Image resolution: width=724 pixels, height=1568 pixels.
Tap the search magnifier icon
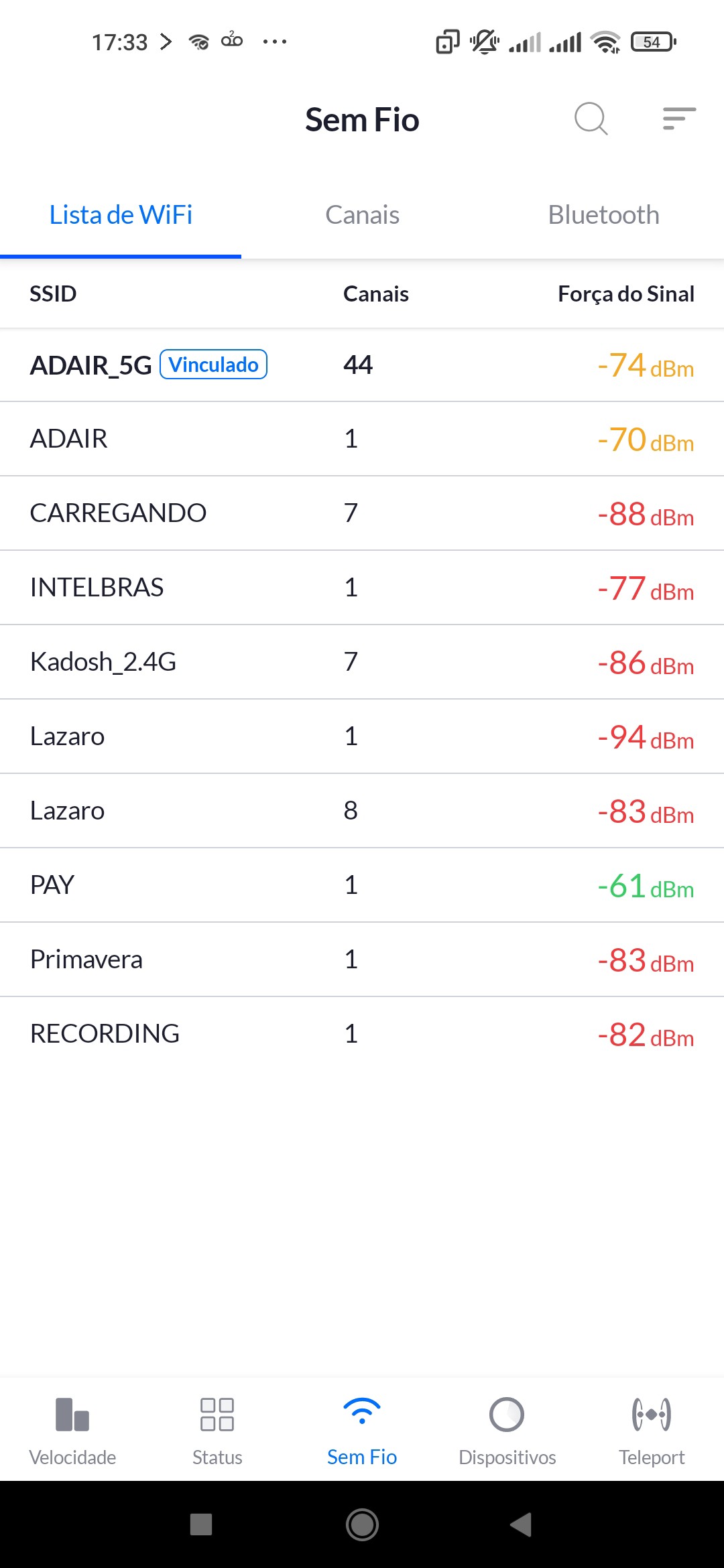tap(591, 119)
